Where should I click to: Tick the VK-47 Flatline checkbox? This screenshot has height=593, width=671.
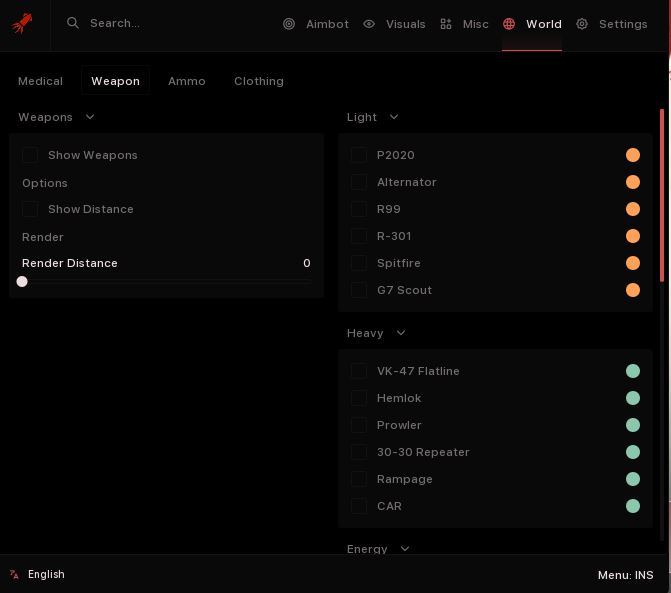point(359,371)
